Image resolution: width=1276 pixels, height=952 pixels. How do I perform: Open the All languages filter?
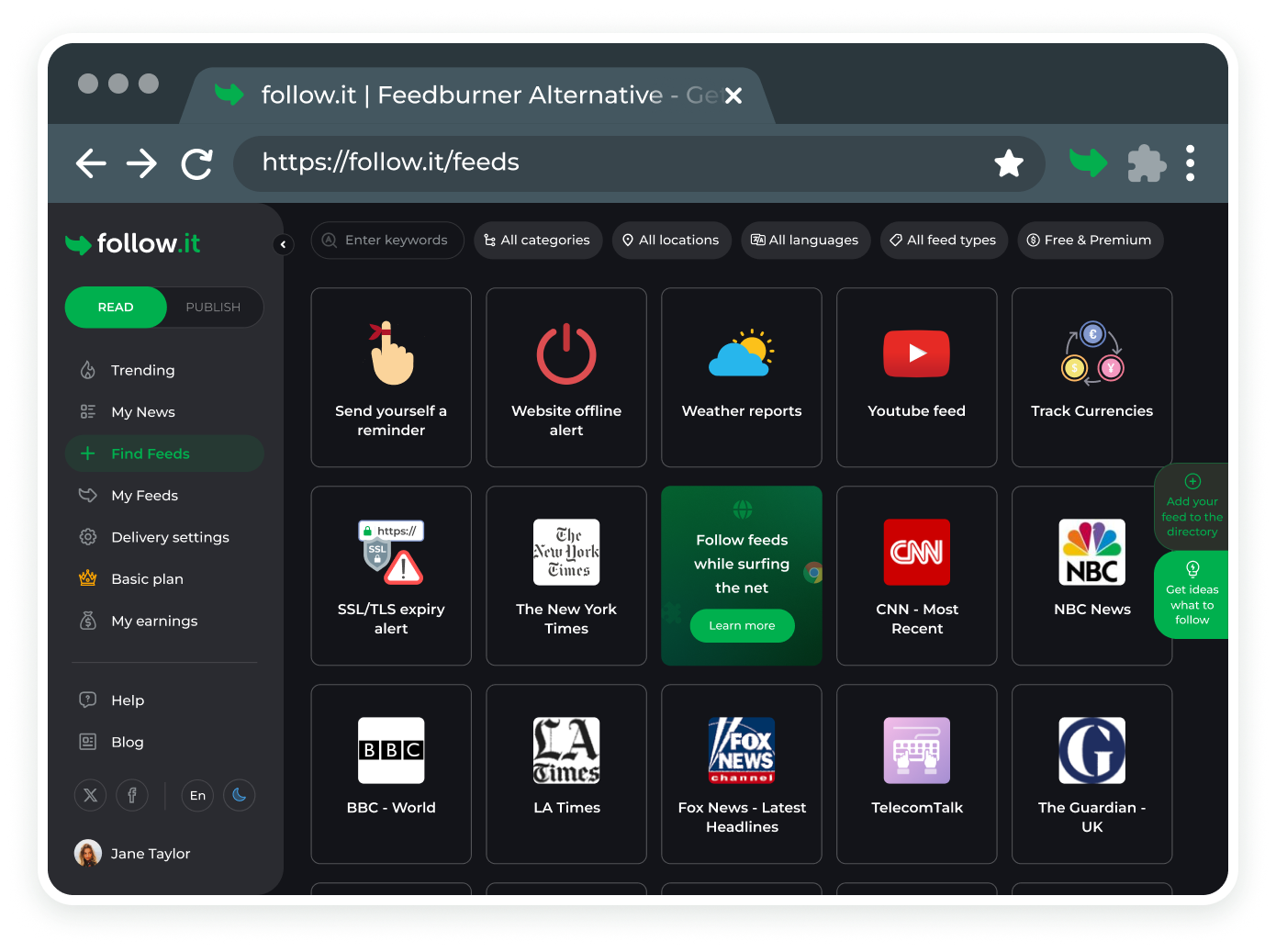(805, 241)
